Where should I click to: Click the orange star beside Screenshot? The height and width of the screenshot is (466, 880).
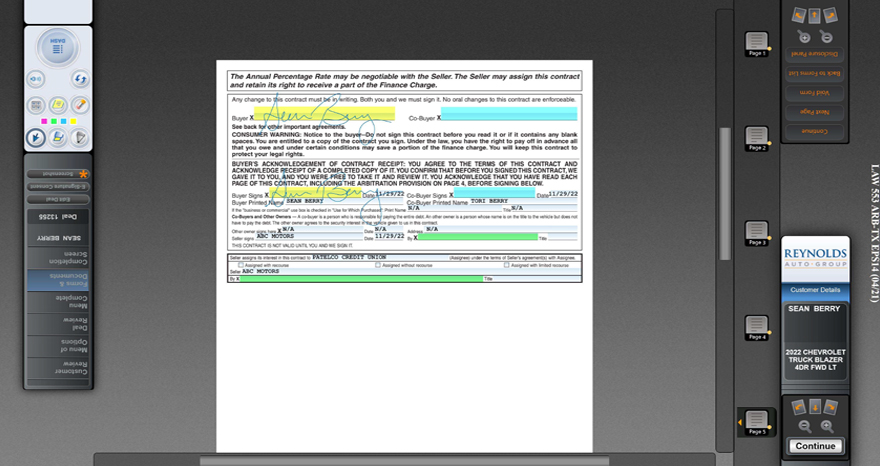[83, 174]
